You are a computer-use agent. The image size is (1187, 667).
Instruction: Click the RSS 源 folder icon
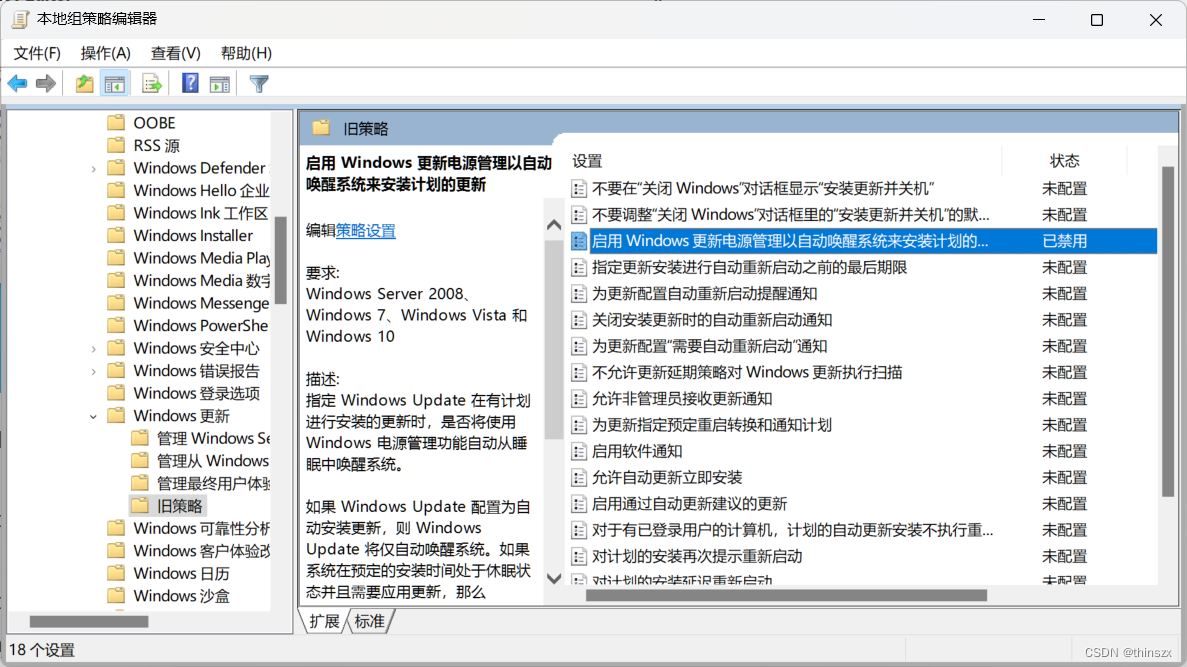(x=116, y=145)
